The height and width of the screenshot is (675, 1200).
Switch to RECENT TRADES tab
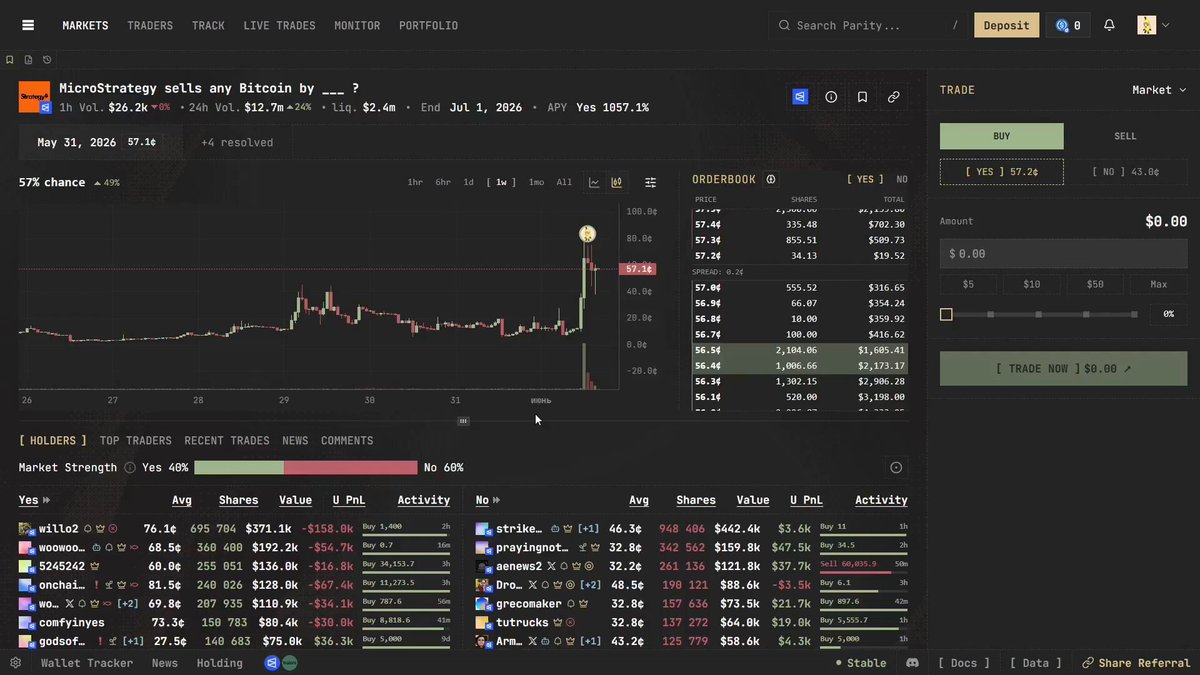pyautogui.click(x=227, y=440)
